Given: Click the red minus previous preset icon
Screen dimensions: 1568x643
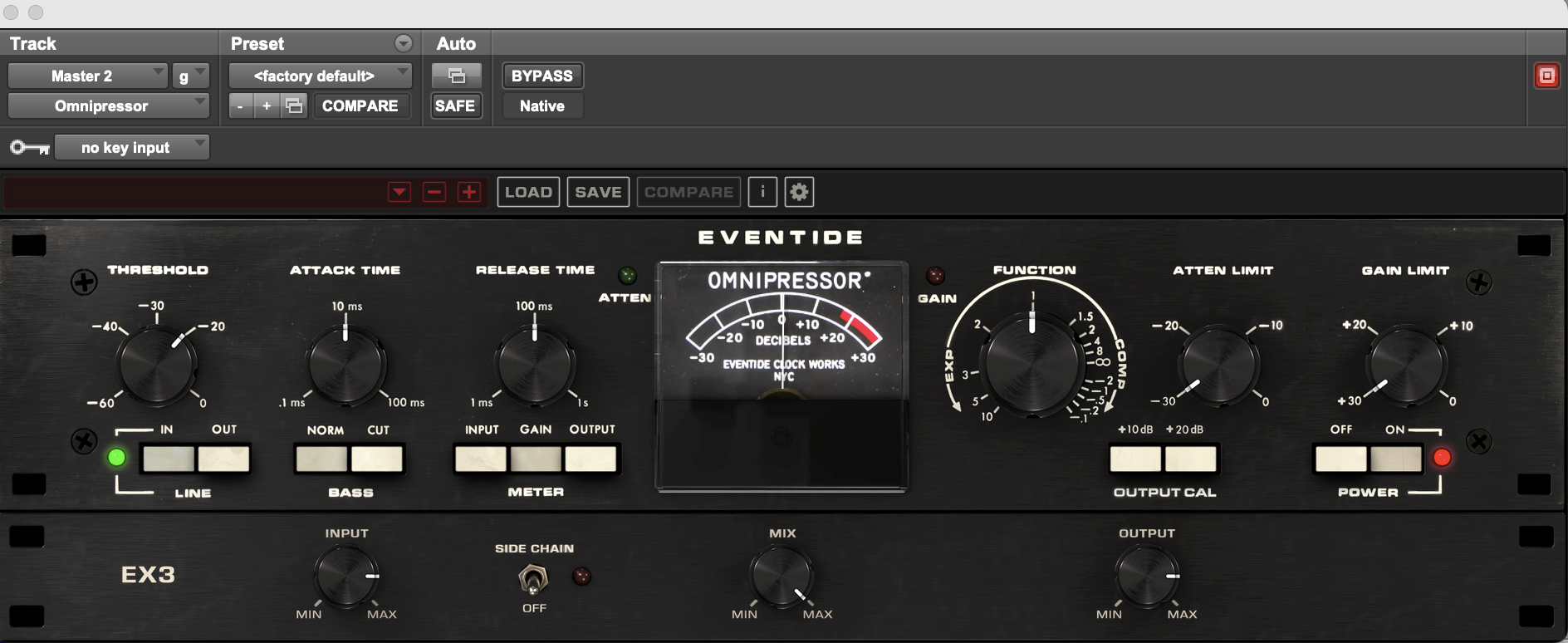Looking at the screenshot, I should click(x=434, y=192).
